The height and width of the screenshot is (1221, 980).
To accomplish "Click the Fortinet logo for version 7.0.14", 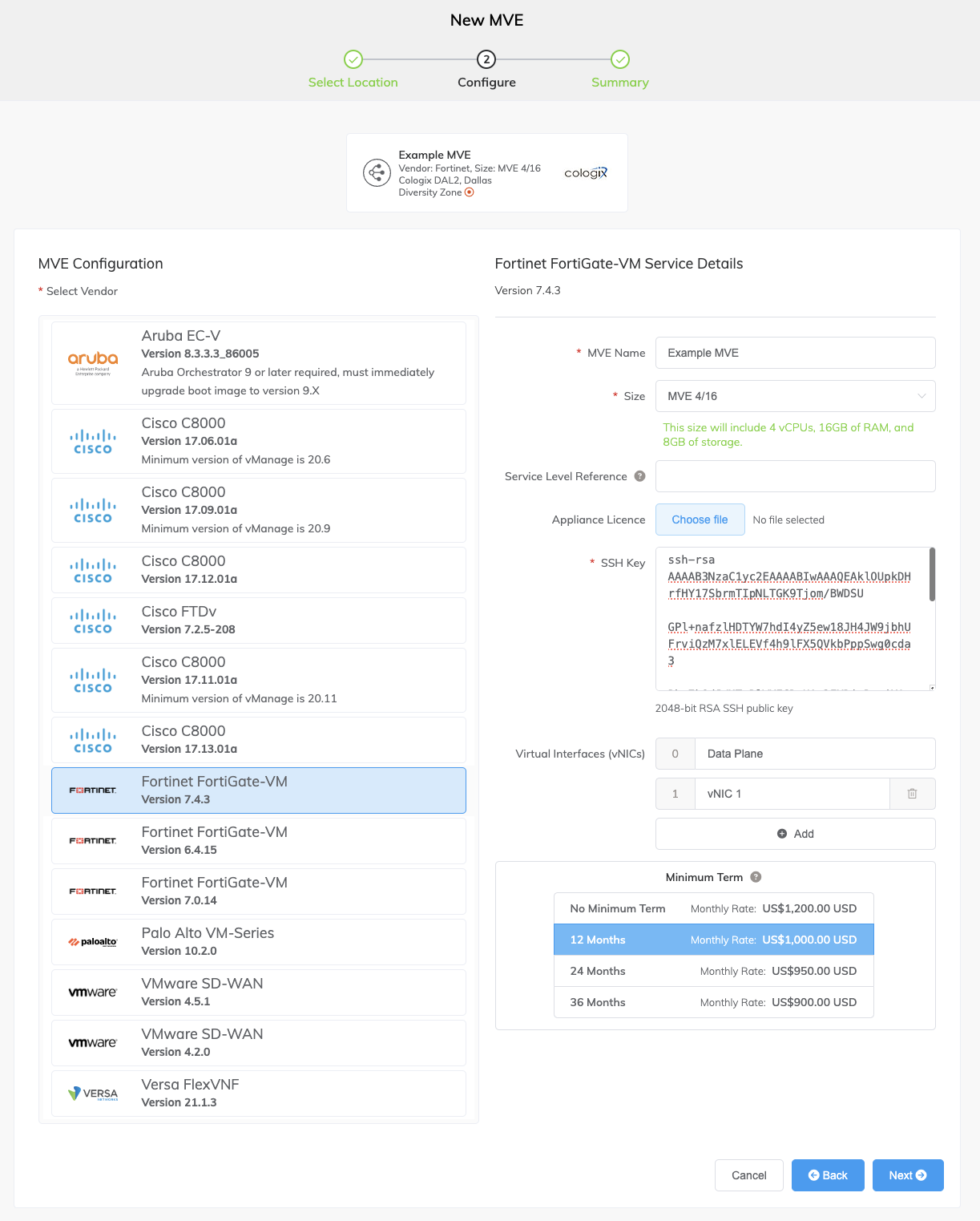I will coord(93,891).
